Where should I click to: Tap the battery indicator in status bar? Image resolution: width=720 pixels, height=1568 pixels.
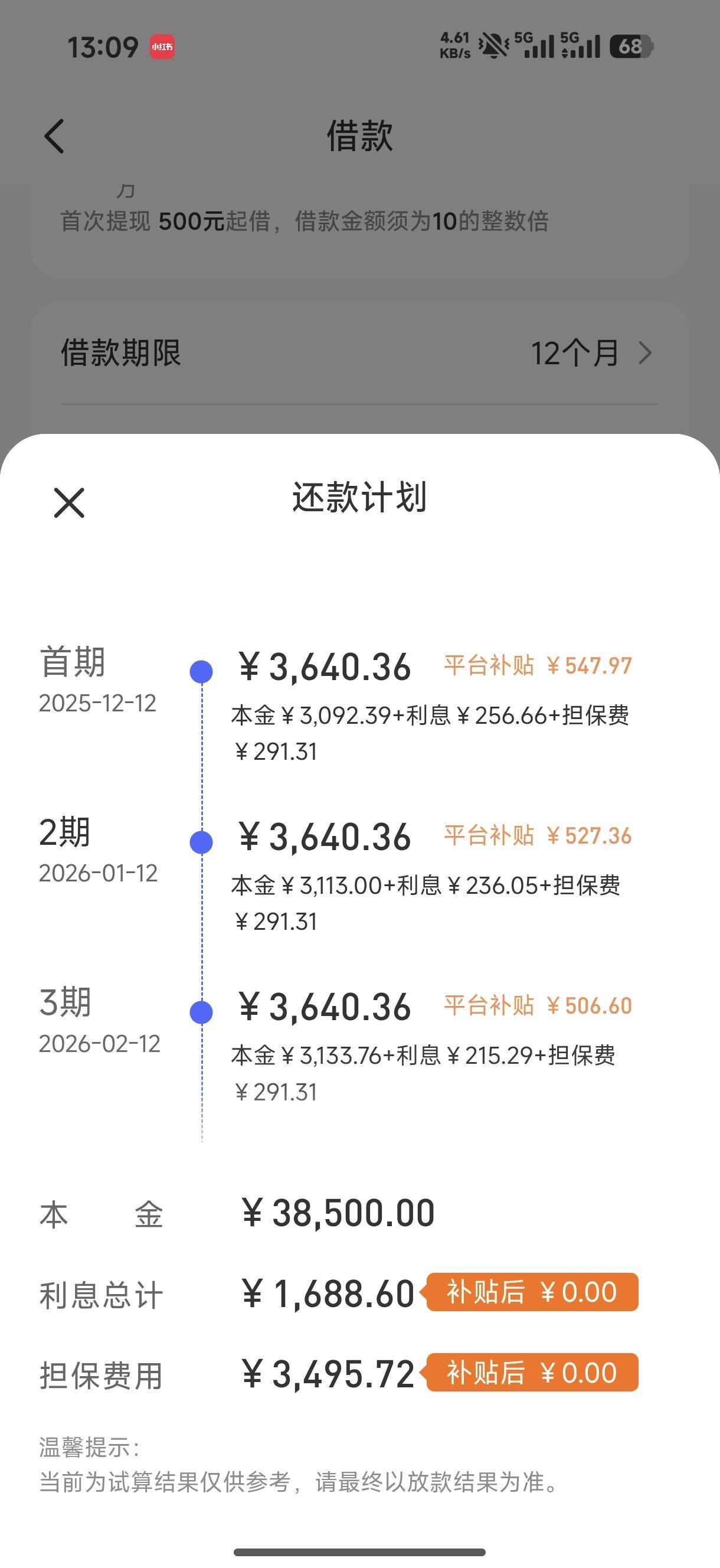click(x=631, y=47)
